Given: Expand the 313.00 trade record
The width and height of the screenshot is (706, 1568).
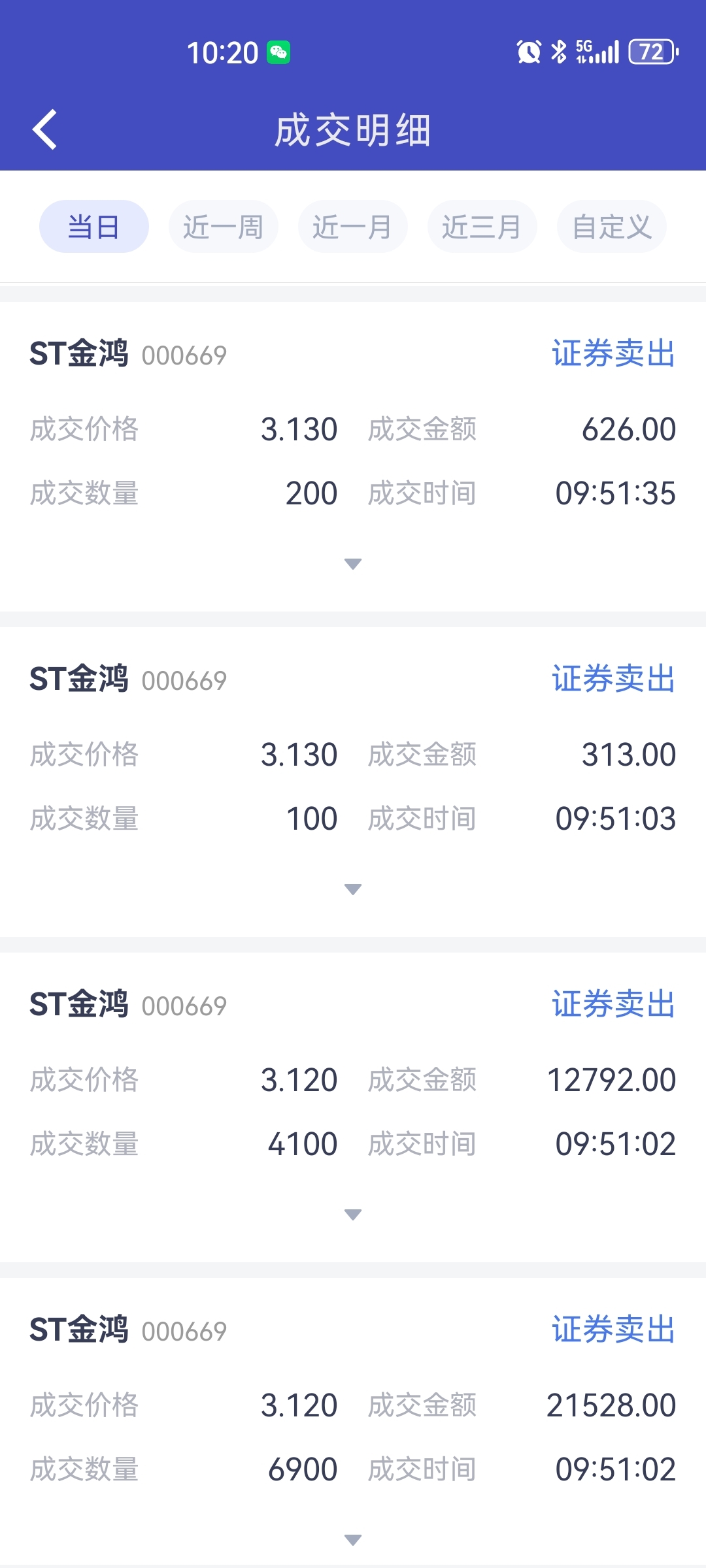Looking at the screenshot, I should 353,889.
